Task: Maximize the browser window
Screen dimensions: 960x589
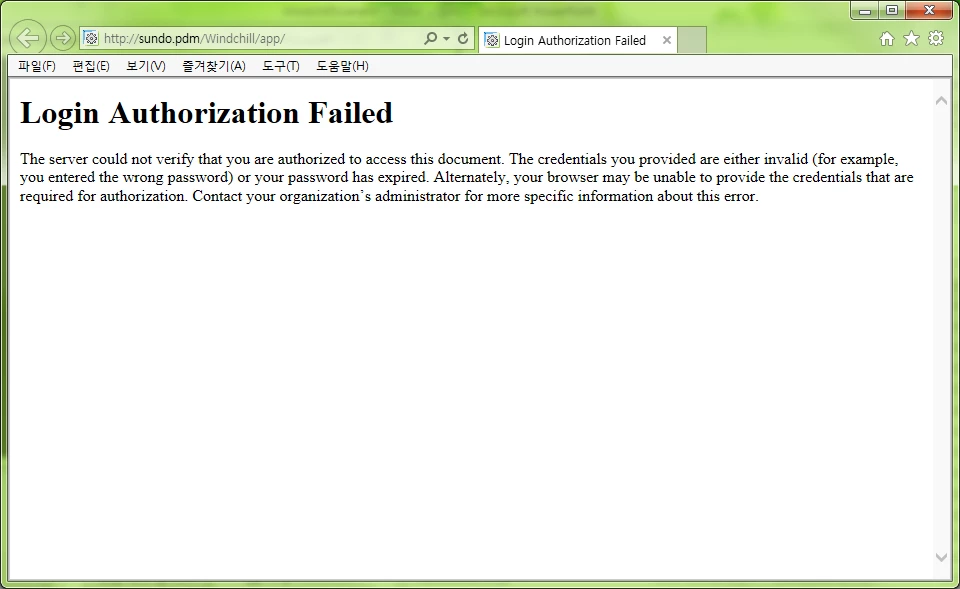Action: pyautogui.click(x=892, y=10)
